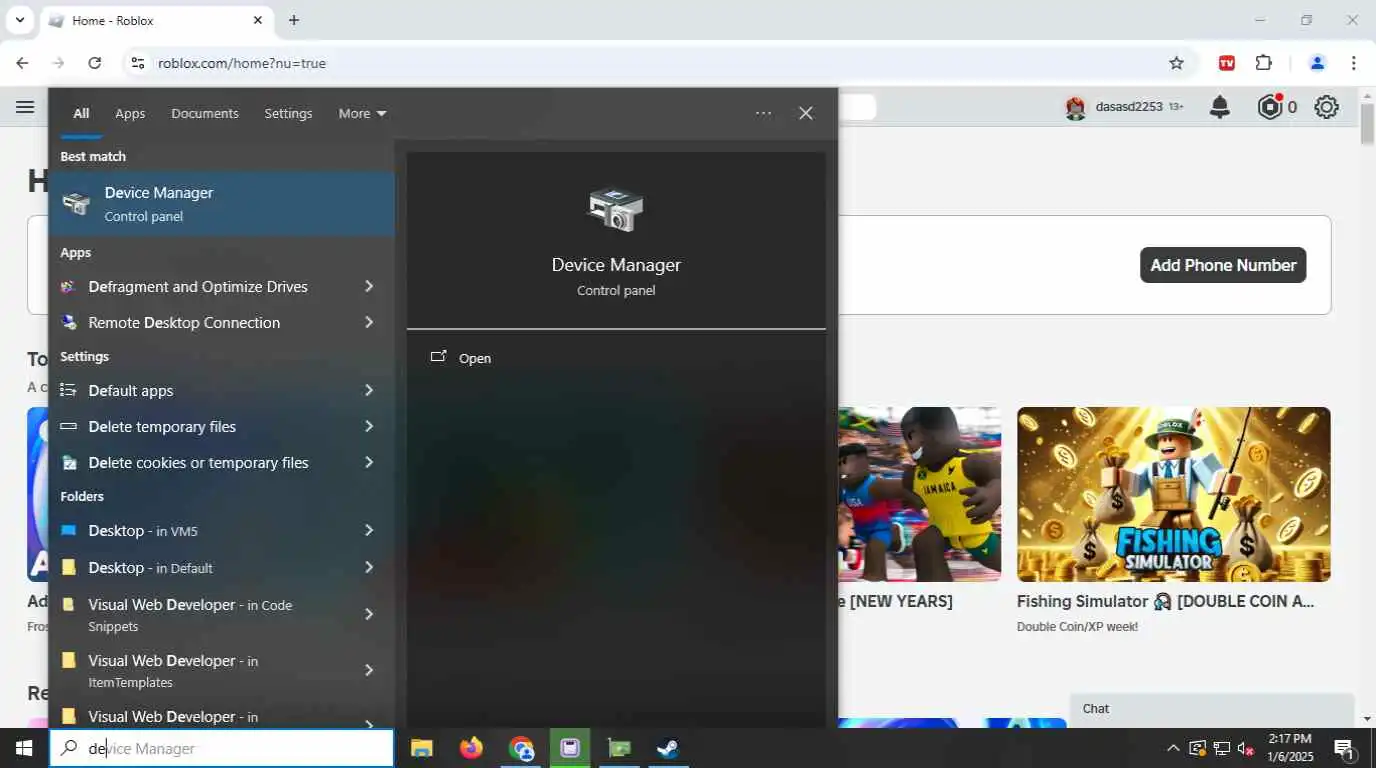Open the Roblox hamburger menu
The width and height of the screenshot is (1376, 768).
(x=25, y=107)
